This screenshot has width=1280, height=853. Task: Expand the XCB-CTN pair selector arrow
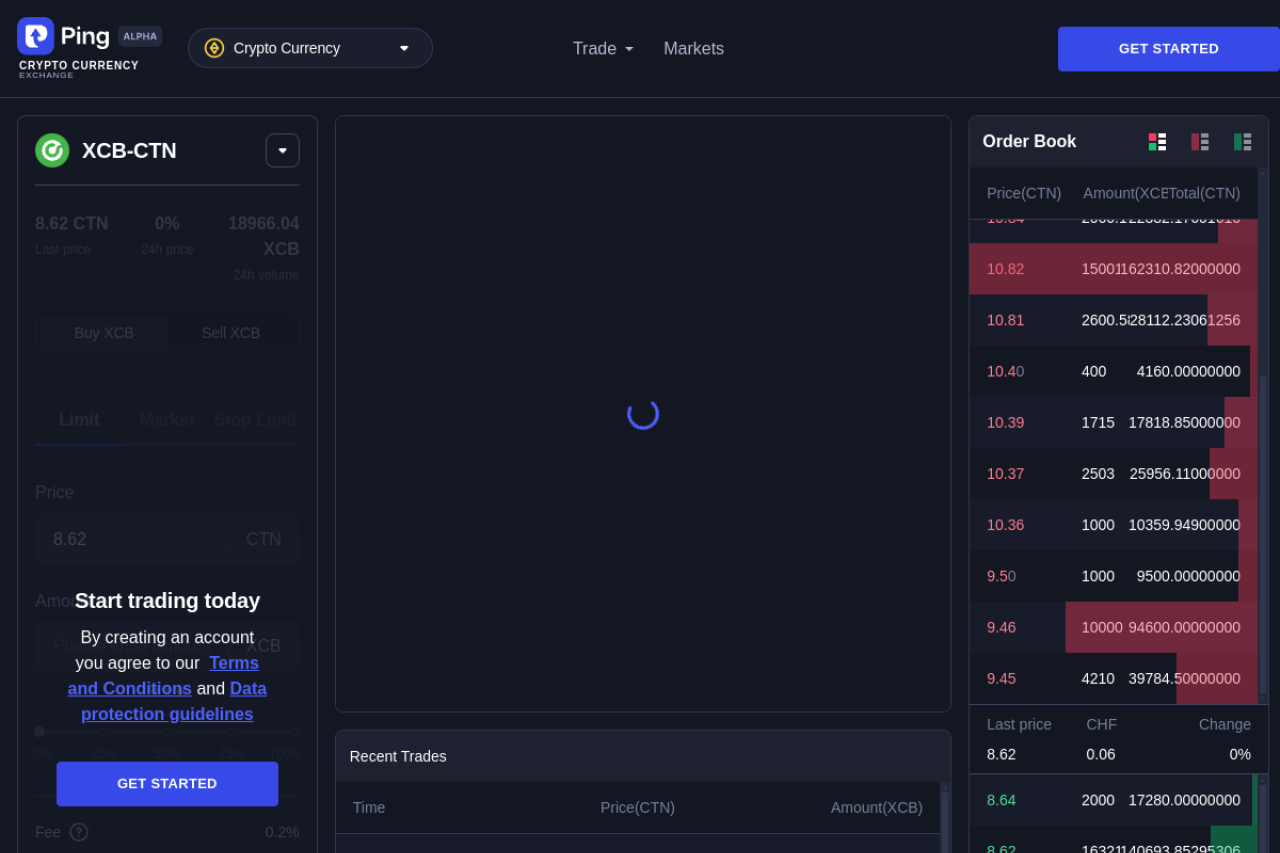click(x=282, y=150)
